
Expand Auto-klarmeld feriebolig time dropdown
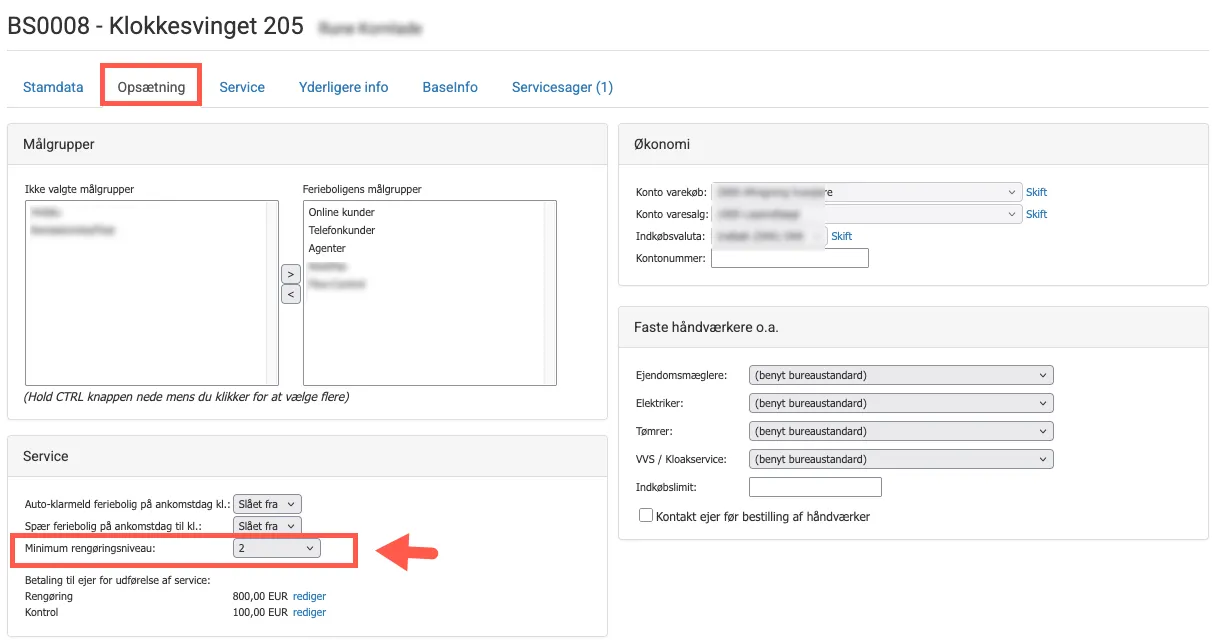pyautogui.click(x=266, y=505)
